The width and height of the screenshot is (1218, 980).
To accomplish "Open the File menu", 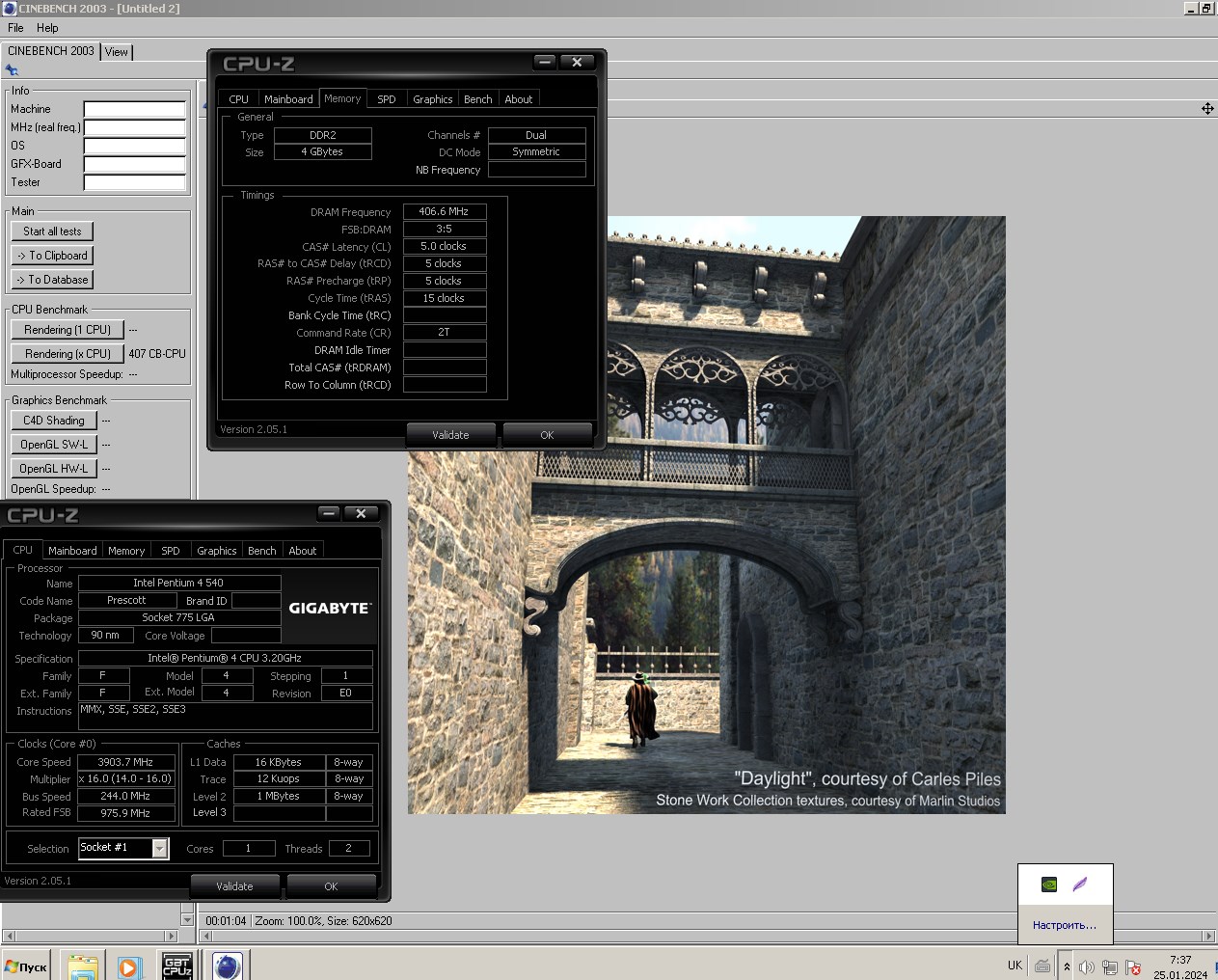I will coord(15,28).
